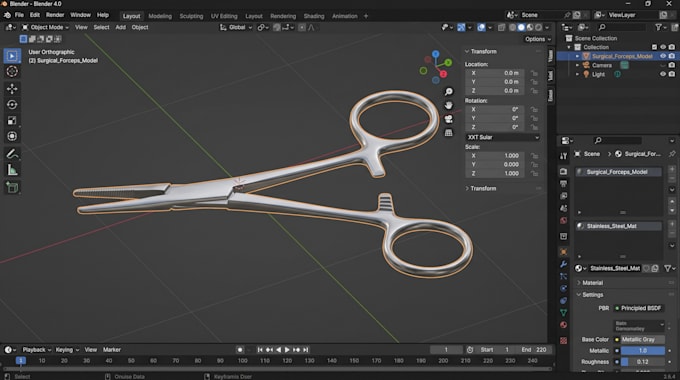Click the End frame 220 field
Viewport: 680px width, 380px height.
click(535, 350)
